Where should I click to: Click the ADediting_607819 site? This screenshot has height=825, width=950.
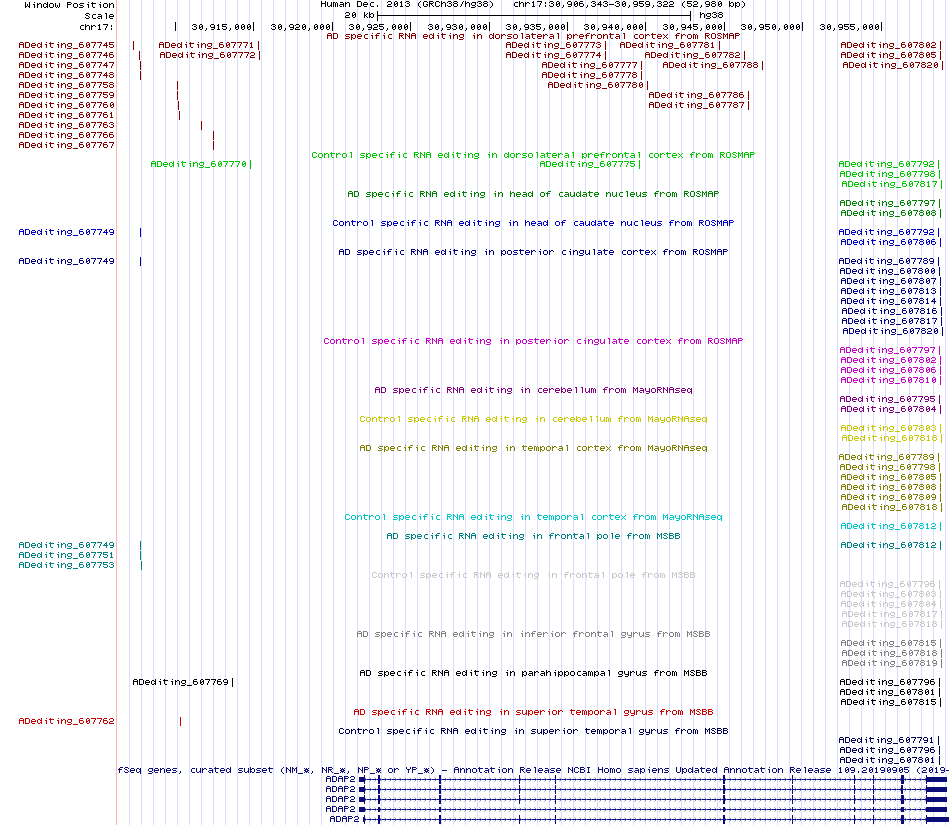click(x=891, y=663)
